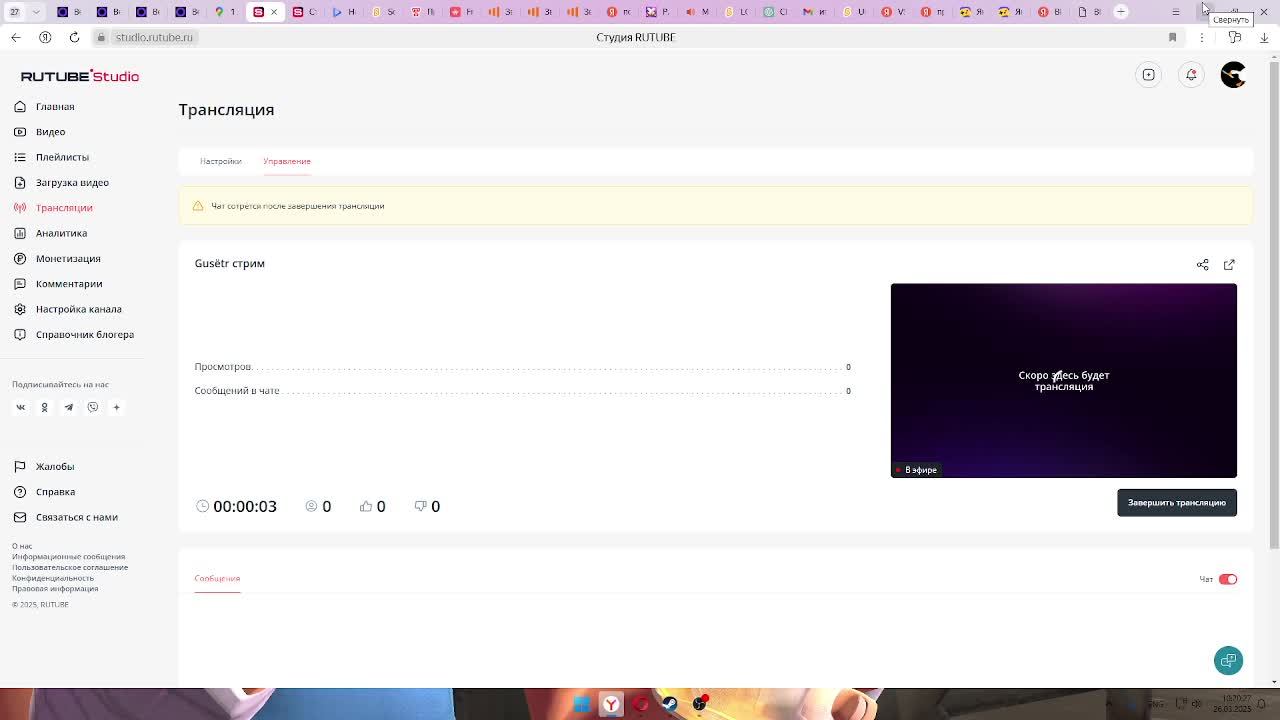Click the Yandex home button in toolbar

45,37
